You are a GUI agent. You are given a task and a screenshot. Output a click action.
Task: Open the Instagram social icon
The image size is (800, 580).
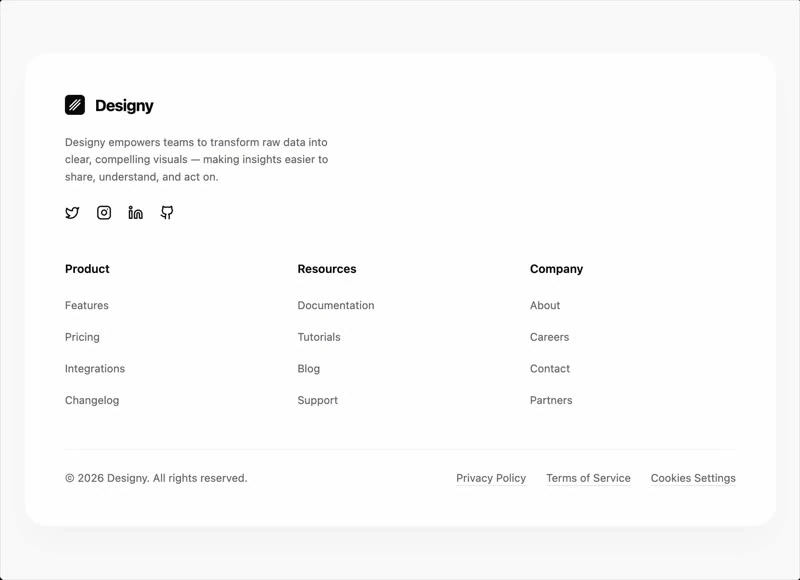104,213
